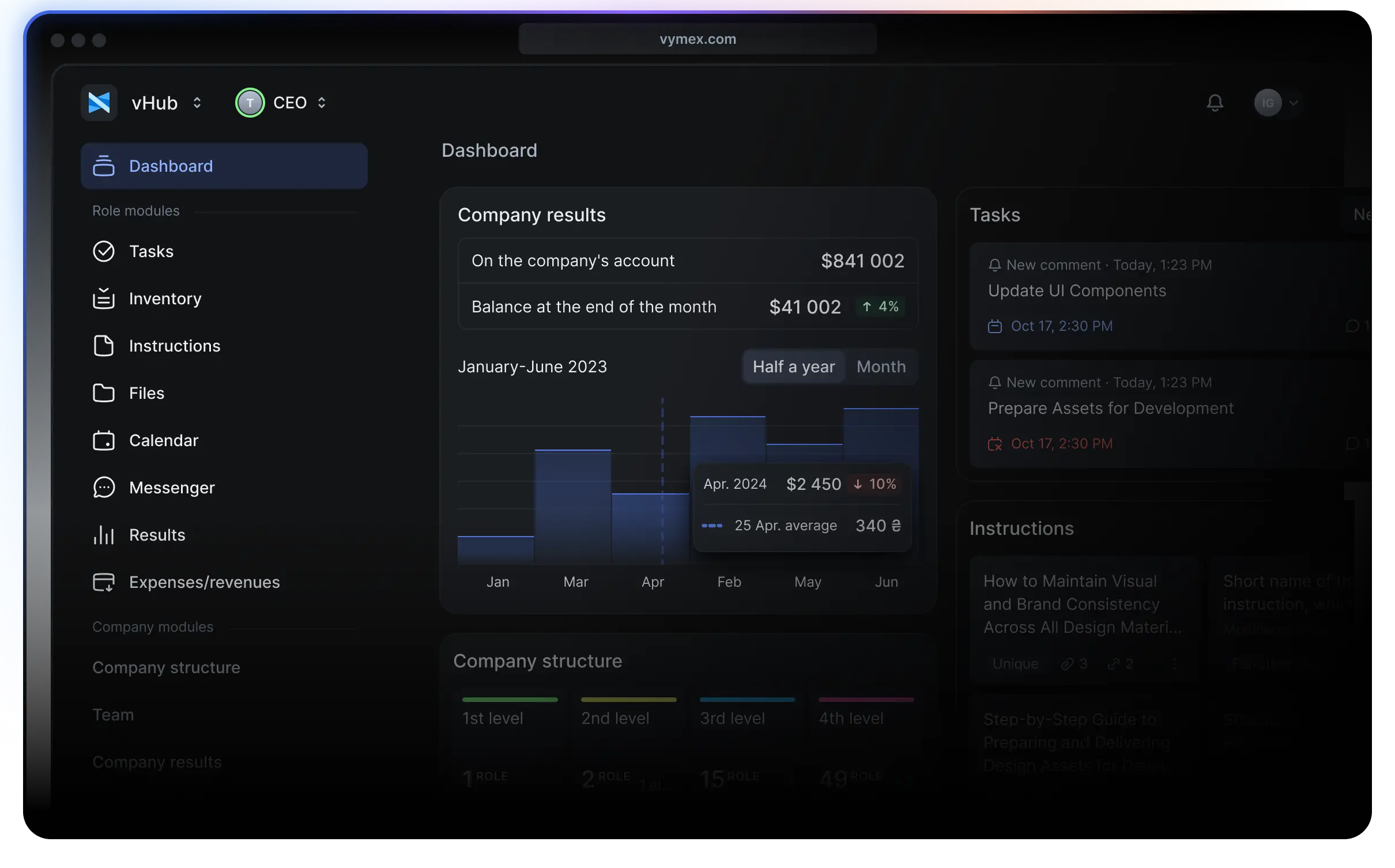The height and width of the screenshot is (868, 1395).
Task: Open Inventory via its sidebar icon
Action: (x=104, y=299)
